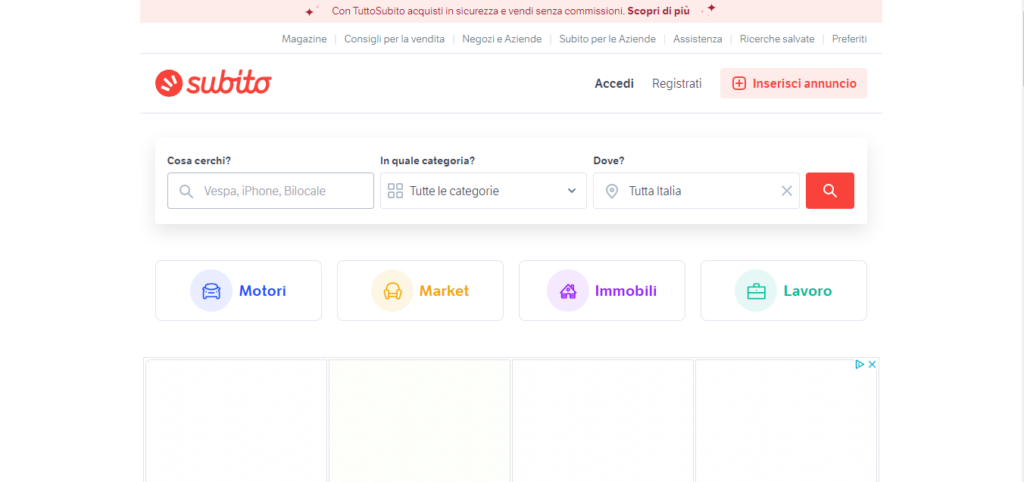Click the 'Tutta Italia' location field

696,191
